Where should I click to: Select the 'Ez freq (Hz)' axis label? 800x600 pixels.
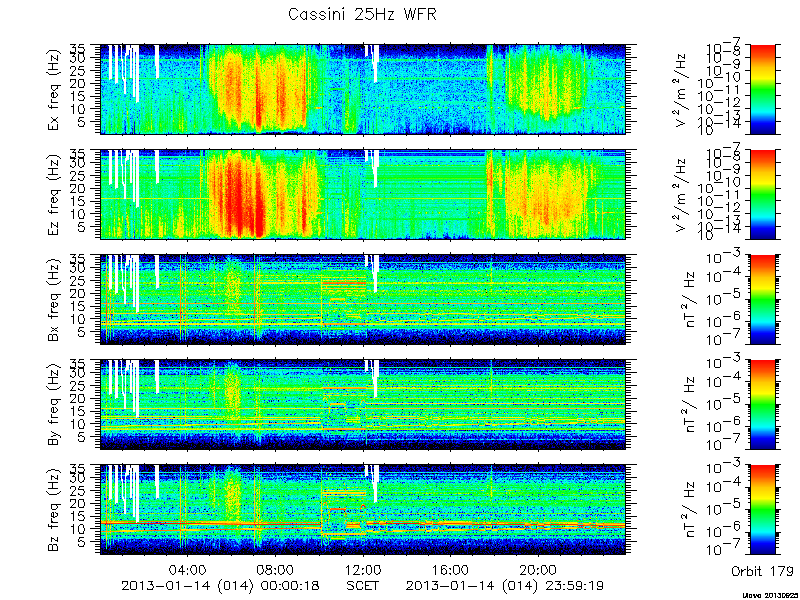pyautogui.click(x=55, y=195)
